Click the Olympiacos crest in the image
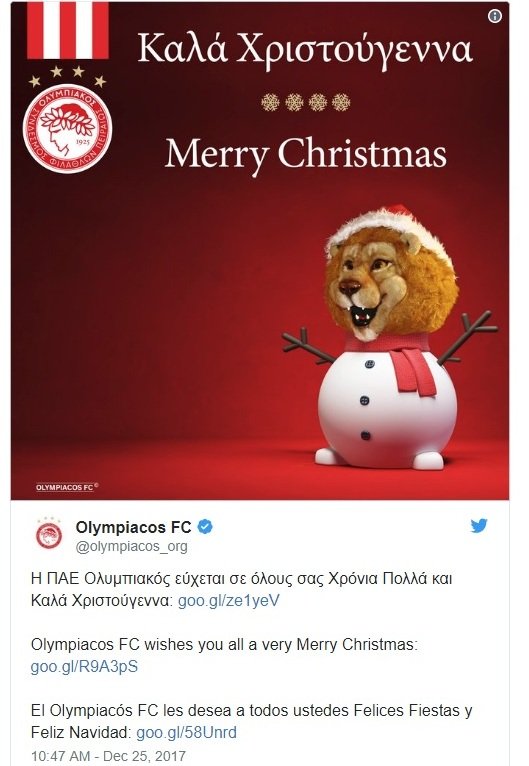Viewport: 529px width, 766px height. (67, 129)
